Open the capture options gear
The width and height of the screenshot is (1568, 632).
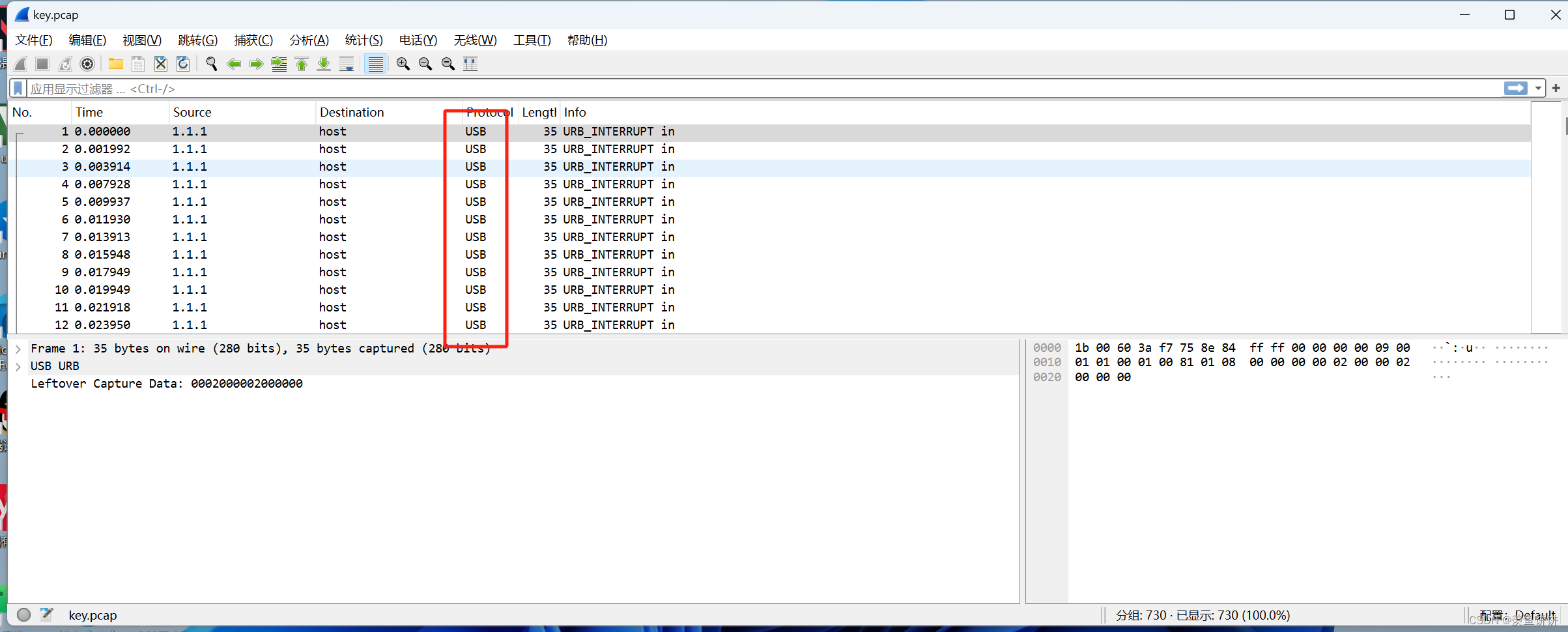click(x=87, y=63)
